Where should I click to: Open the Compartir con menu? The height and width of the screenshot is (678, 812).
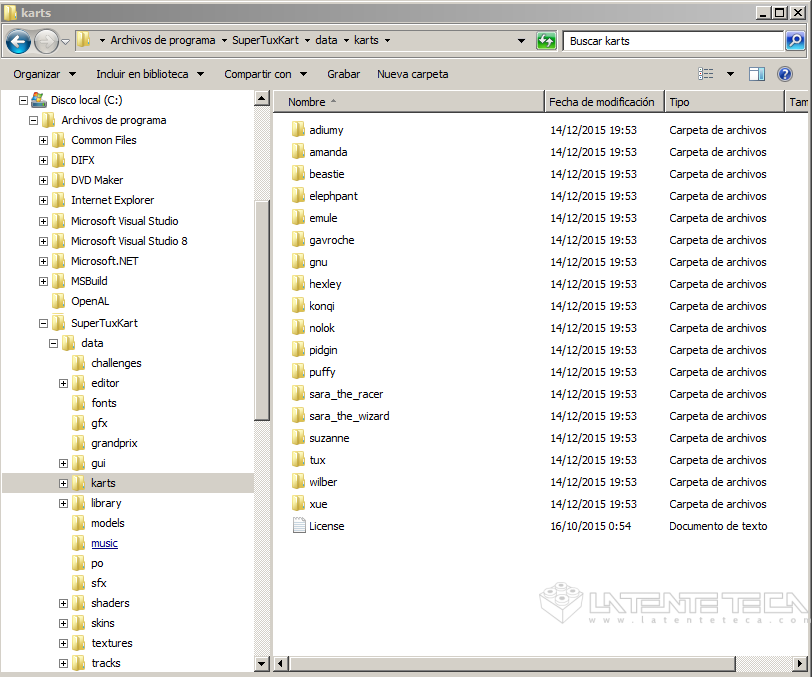tap(265, 74)
